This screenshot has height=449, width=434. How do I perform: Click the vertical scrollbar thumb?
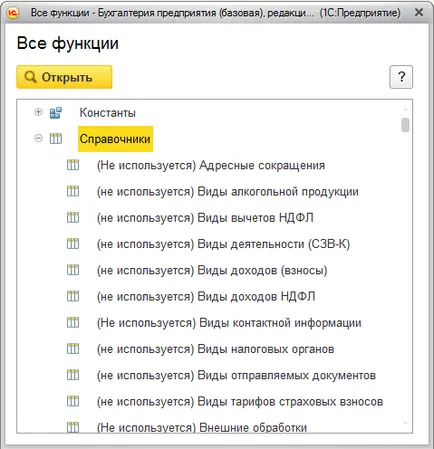pyautogui.click(x=405, y=125)
